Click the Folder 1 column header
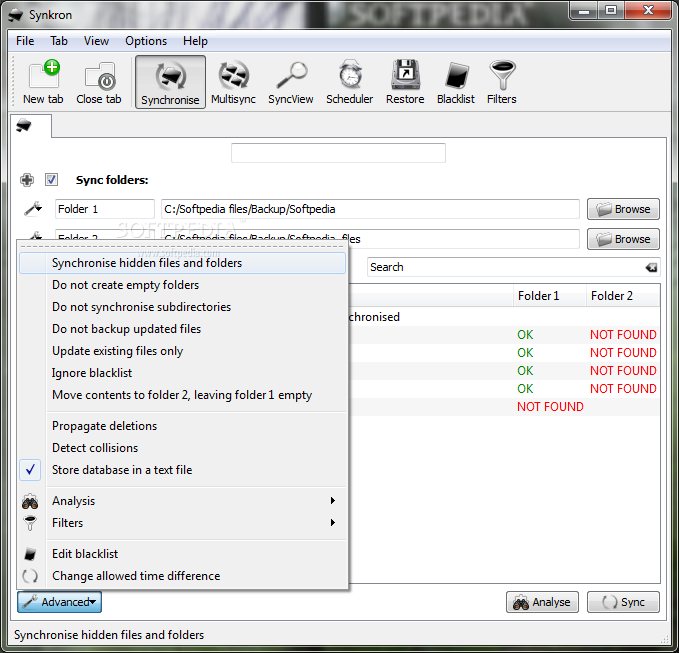Viewport: 679px width, 653px height. click(550, 296)
